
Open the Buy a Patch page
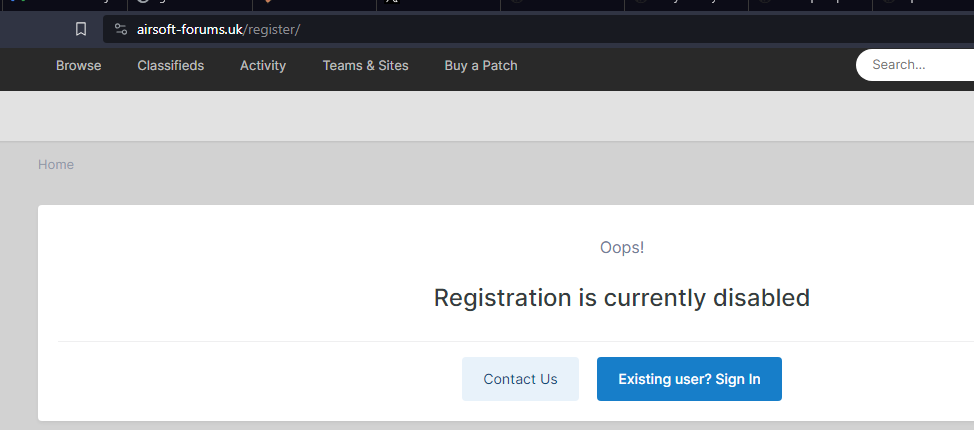[481, 65]
